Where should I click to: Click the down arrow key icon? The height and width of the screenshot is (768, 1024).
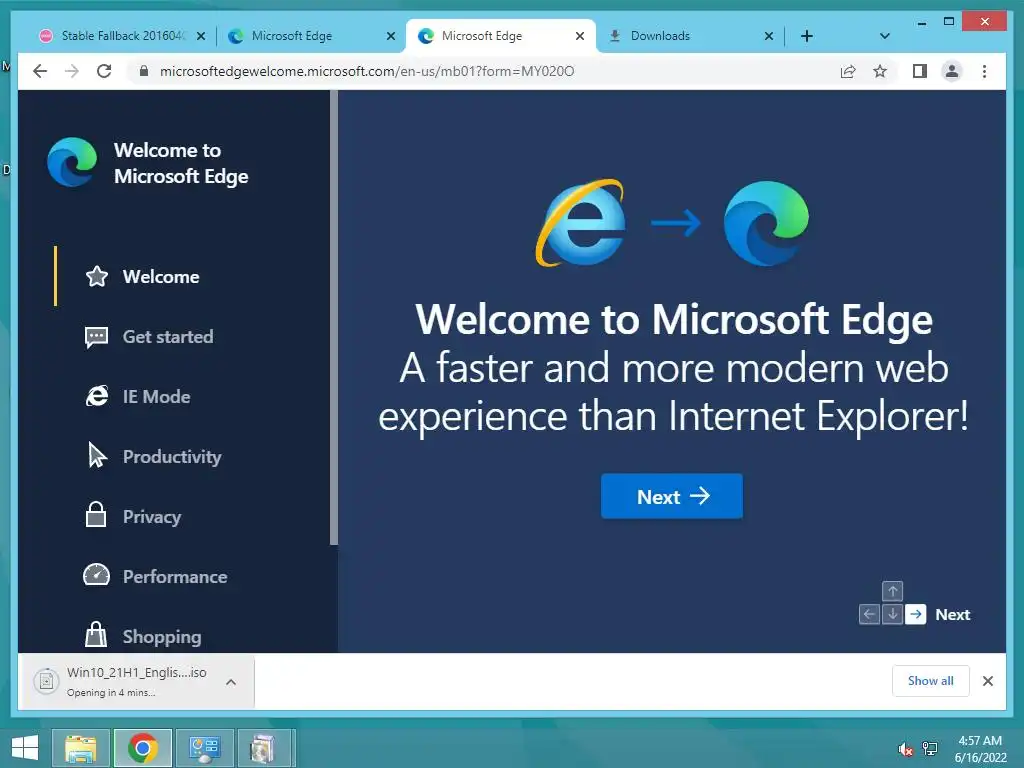(892, 614)
